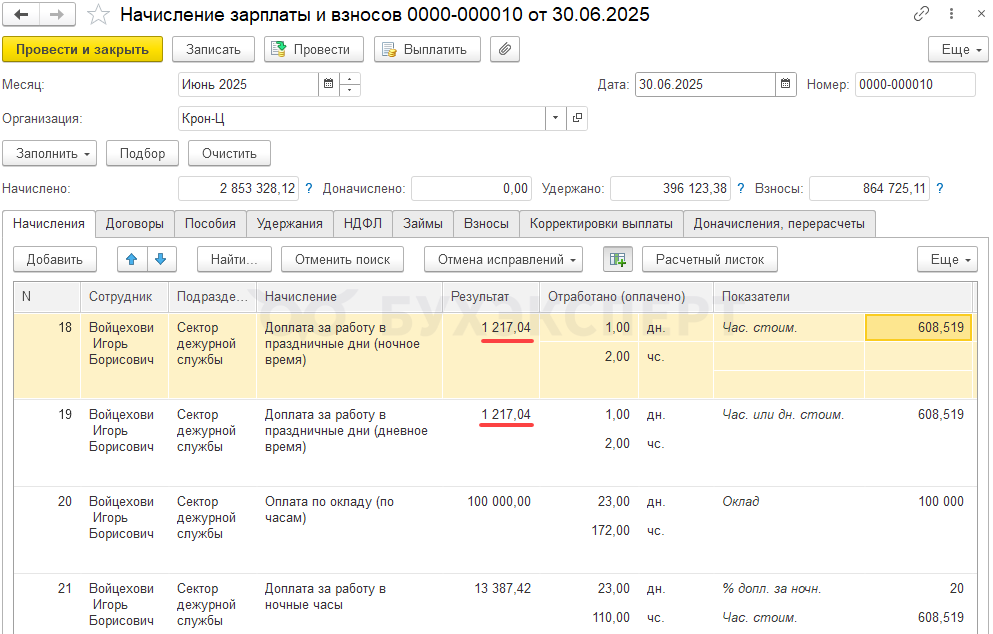Screen dimensions: 993x634
Task: Click the Выплатить button
Action: coord(427,49)
